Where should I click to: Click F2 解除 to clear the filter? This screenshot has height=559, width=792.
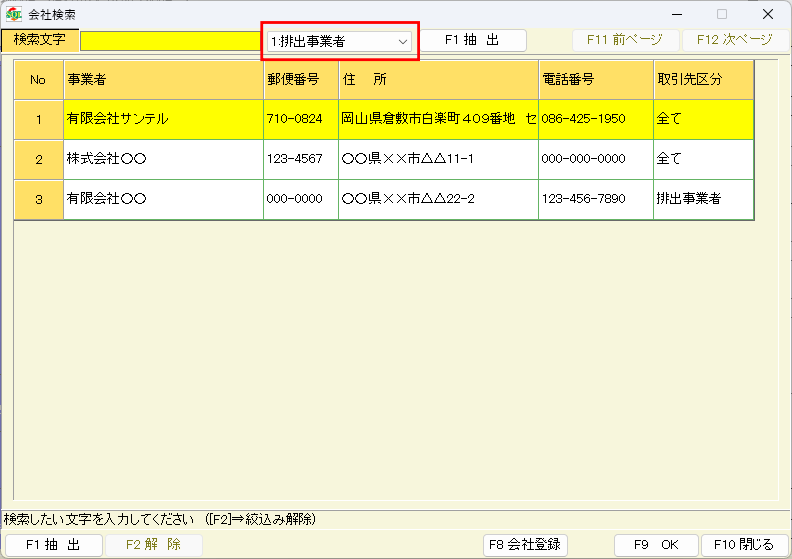(x=153, y=545)
